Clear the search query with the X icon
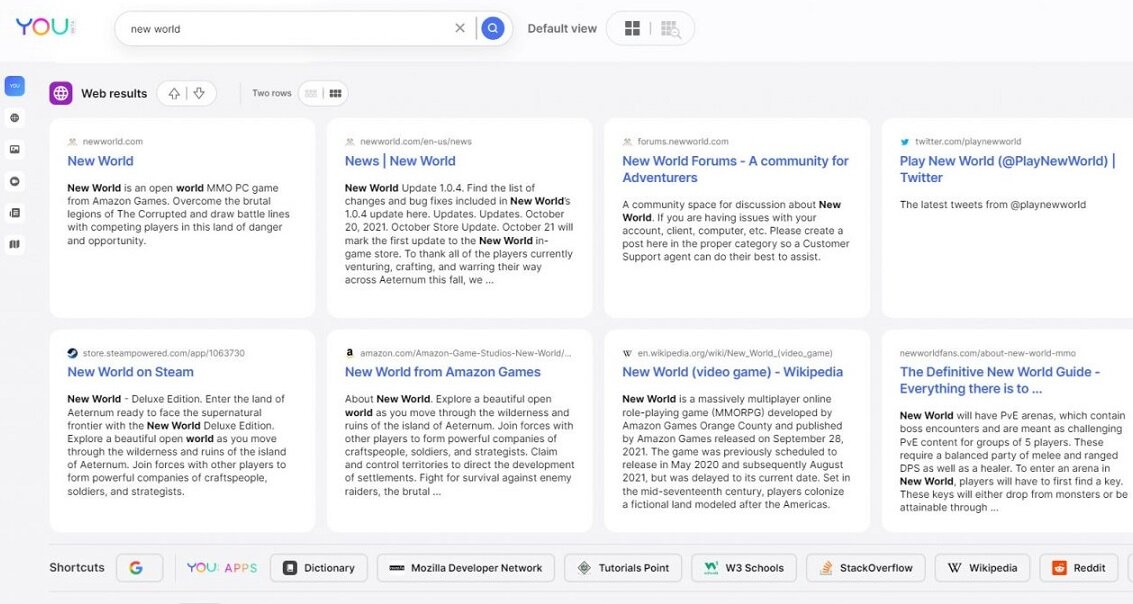This screenshot has width=1133, height=604. click(x=460, y=28)
